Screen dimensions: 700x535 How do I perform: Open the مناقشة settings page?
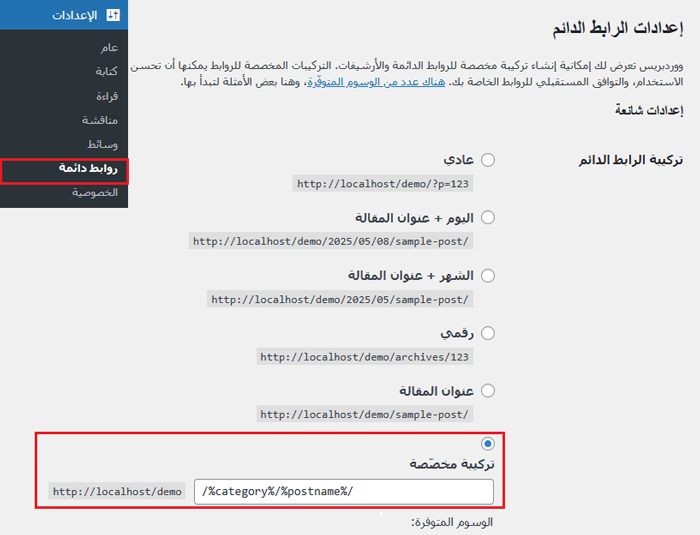[x=100, y=120]
